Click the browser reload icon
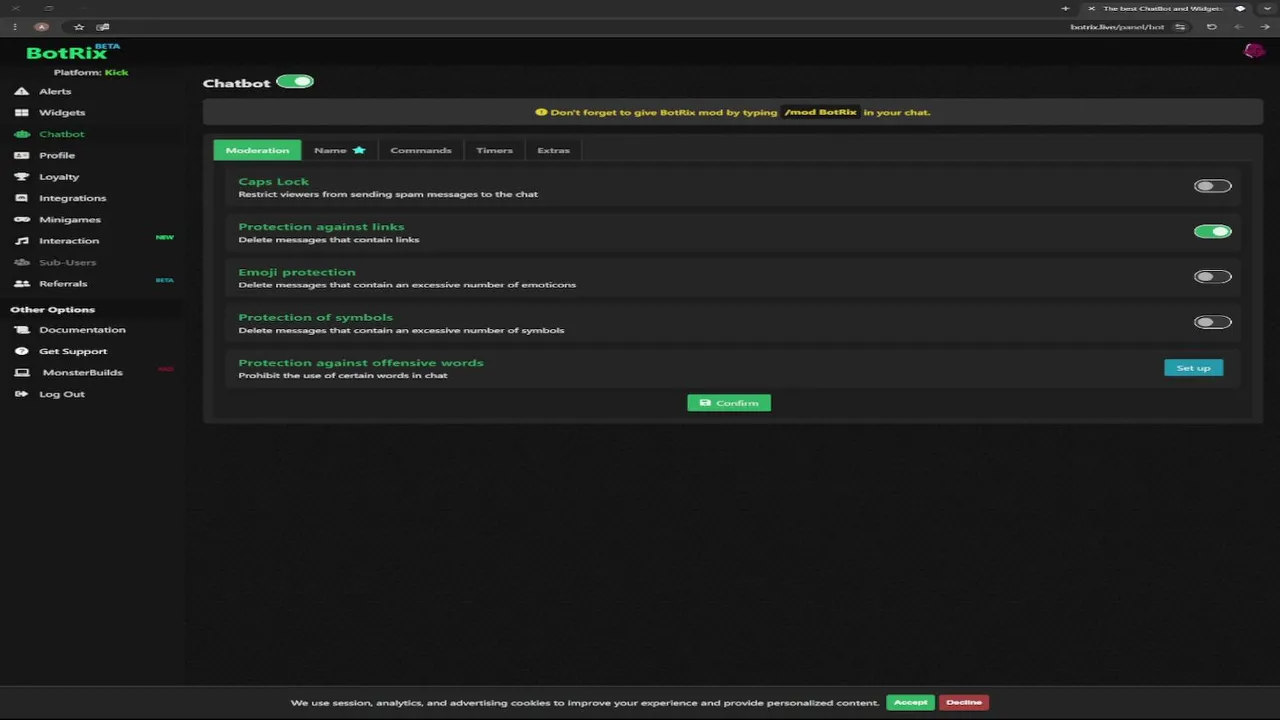The width and height of the screenshot is (1280, 720). click(x=1212, y=27)
